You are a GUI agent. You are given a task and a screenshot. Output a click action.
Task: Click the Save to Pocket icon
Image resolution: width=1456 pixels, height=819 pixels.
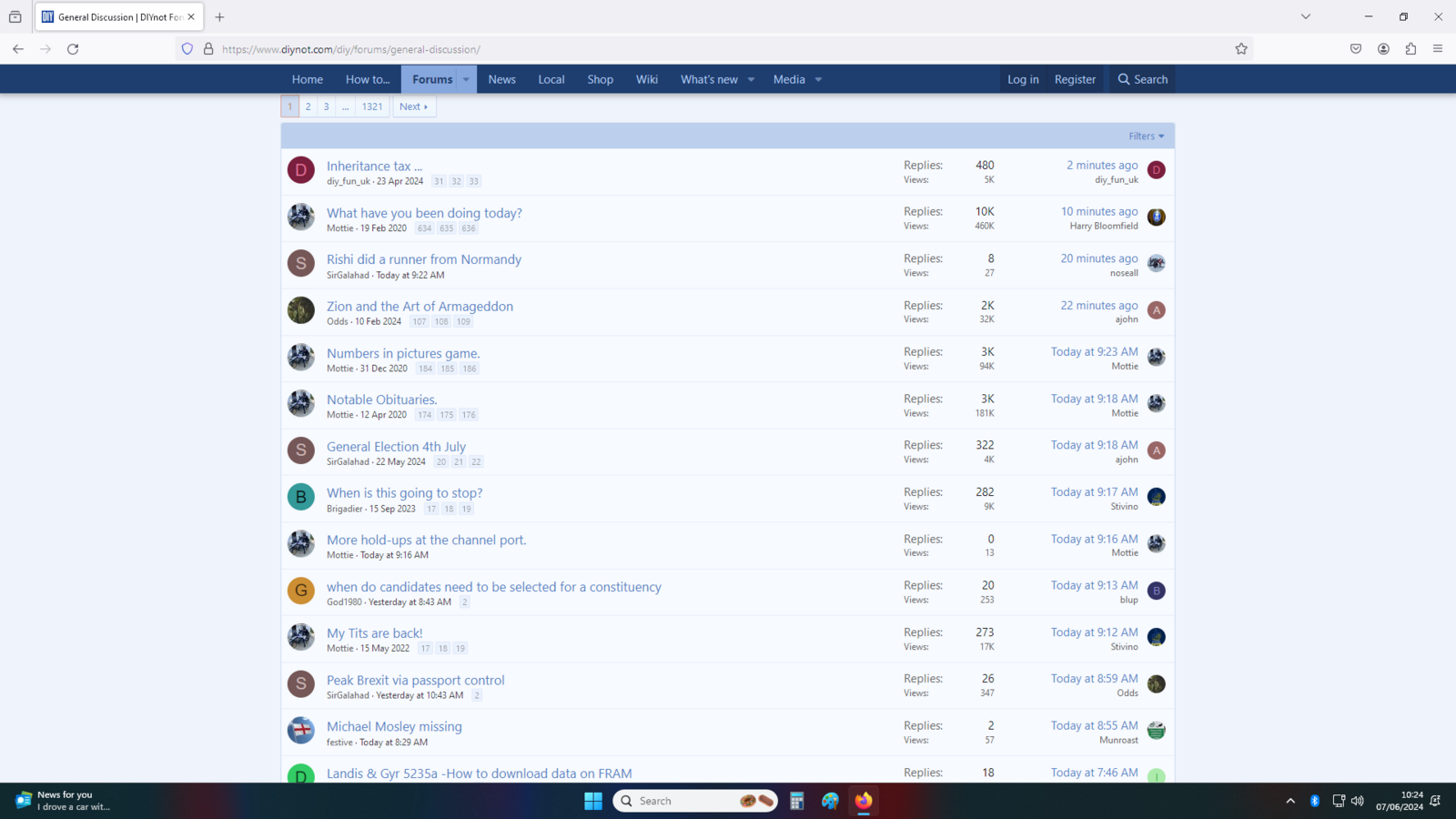(1356, 49)
